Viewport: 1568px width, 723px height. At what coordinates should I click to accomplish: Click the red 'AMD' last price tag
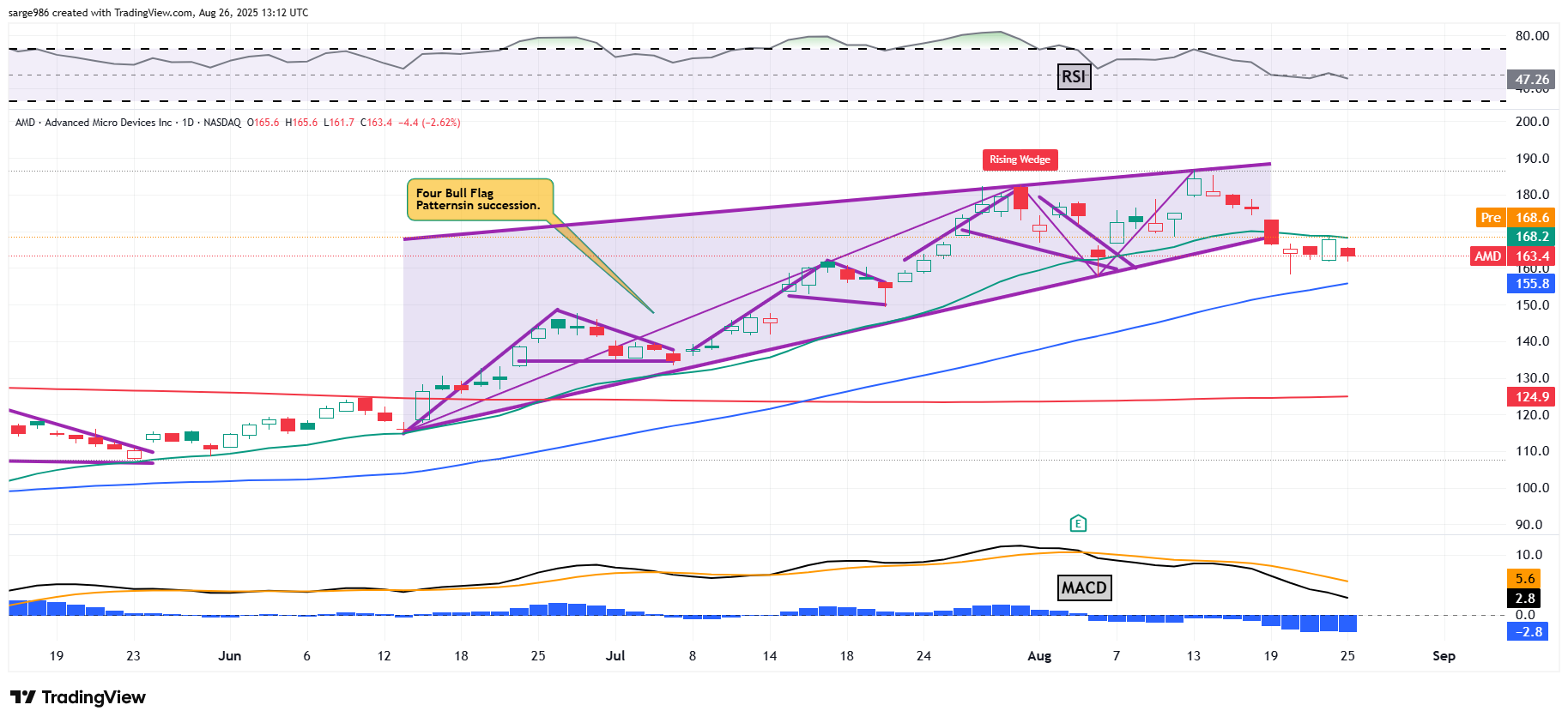pyautogui.click(x=1487, y=256)
